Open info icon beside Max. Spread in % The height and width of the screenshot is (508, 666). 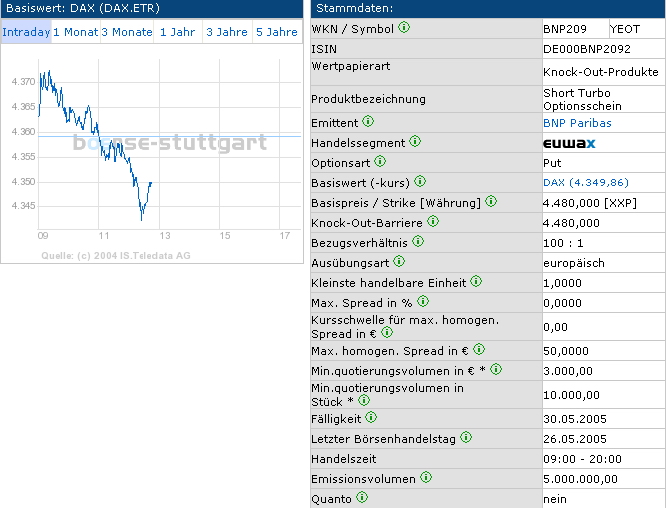tap(423, 302)
